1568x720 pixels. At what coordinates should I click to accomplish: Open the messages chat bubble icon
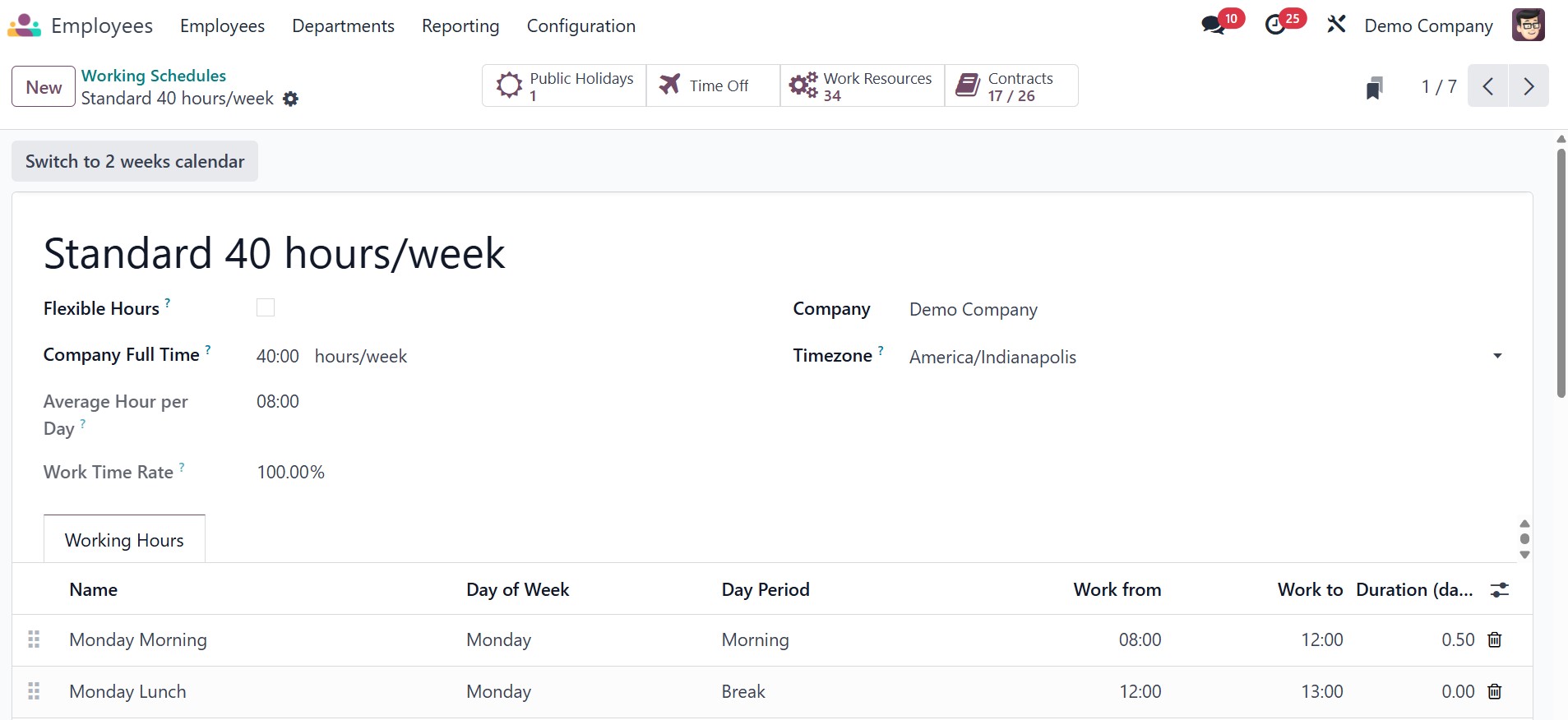click(x=1214, y=25)
